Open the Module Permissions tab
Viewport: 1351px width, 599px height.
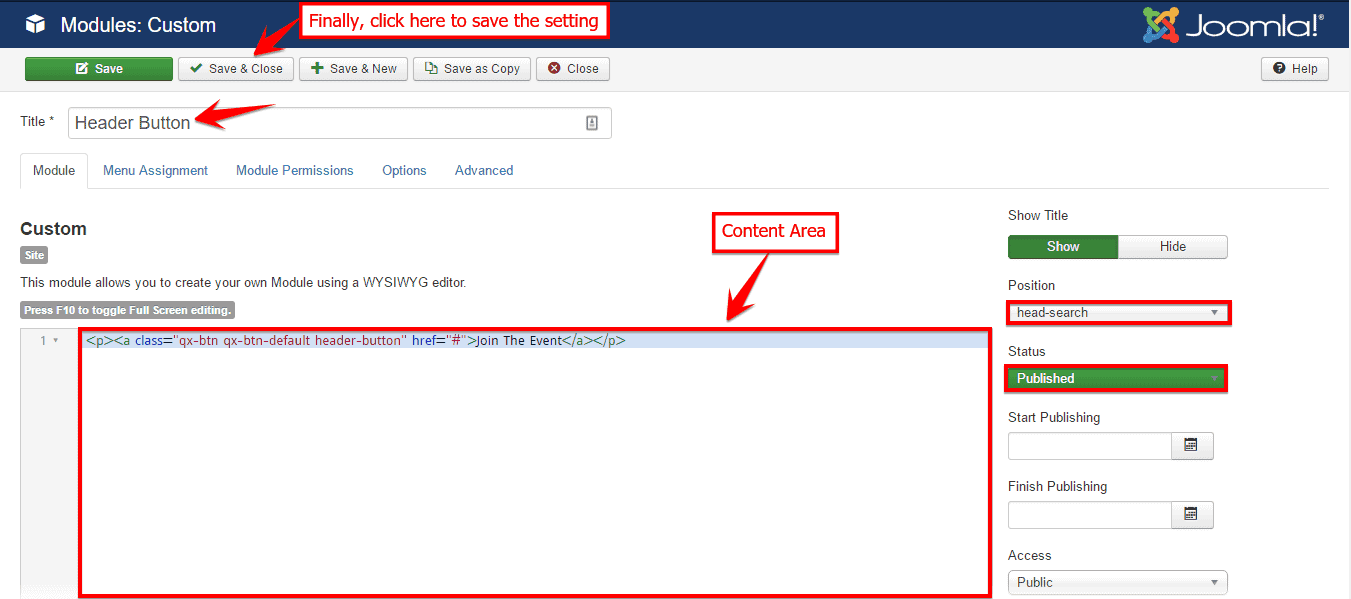click(294, 171)
